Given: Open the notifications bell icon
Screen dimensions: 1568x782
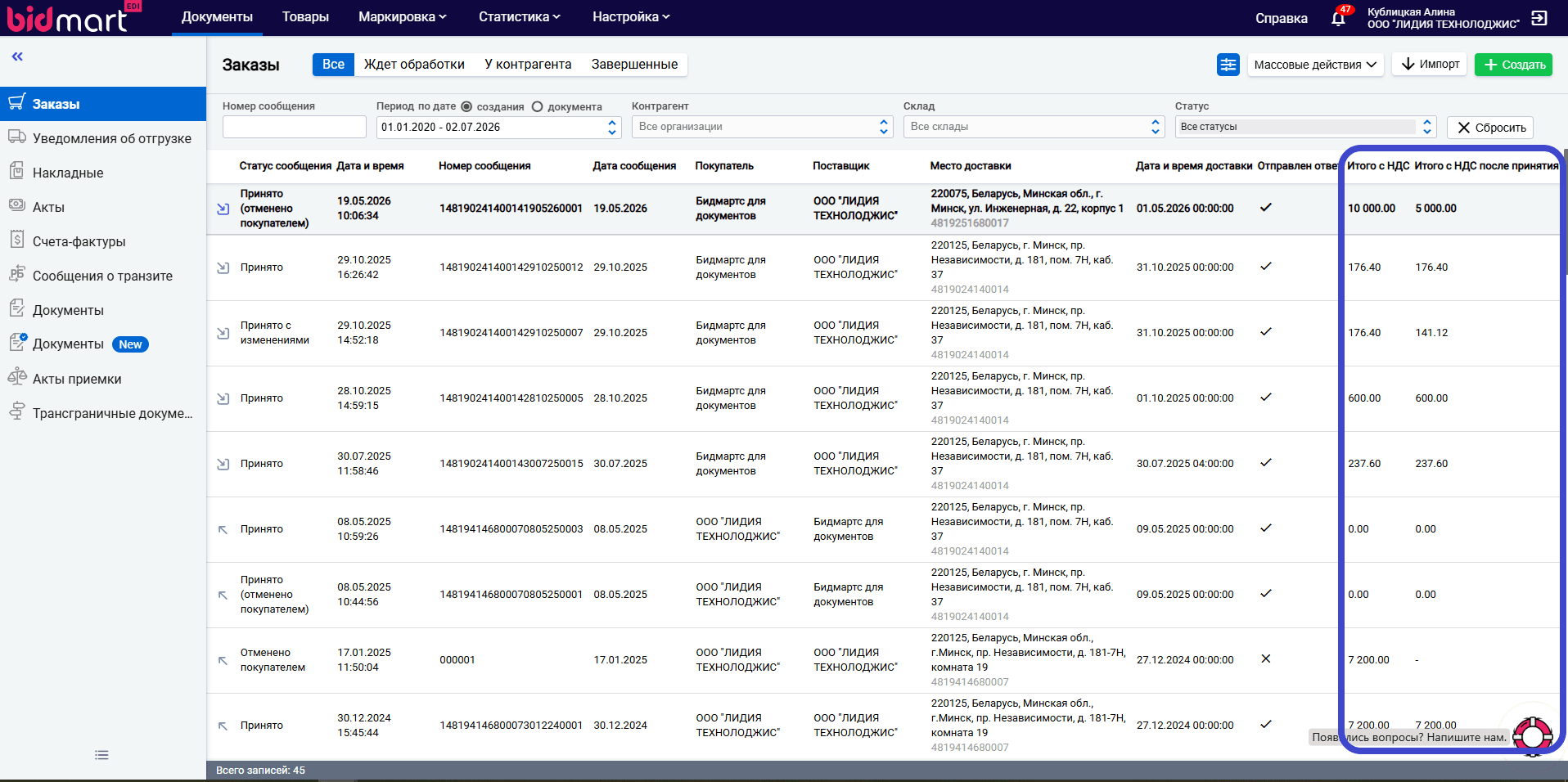Looking at the screenshot, I should (1339, 18).
